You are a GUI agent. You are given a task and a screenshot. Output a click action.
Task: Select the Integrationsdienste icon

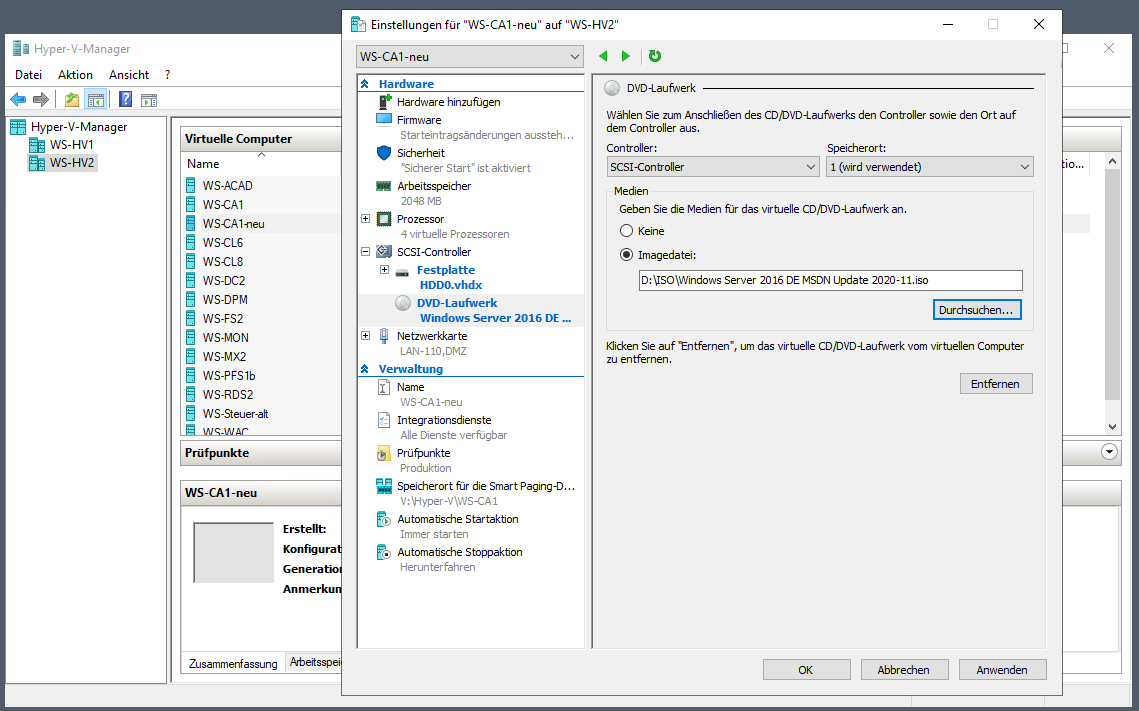(x=384, y=420)
